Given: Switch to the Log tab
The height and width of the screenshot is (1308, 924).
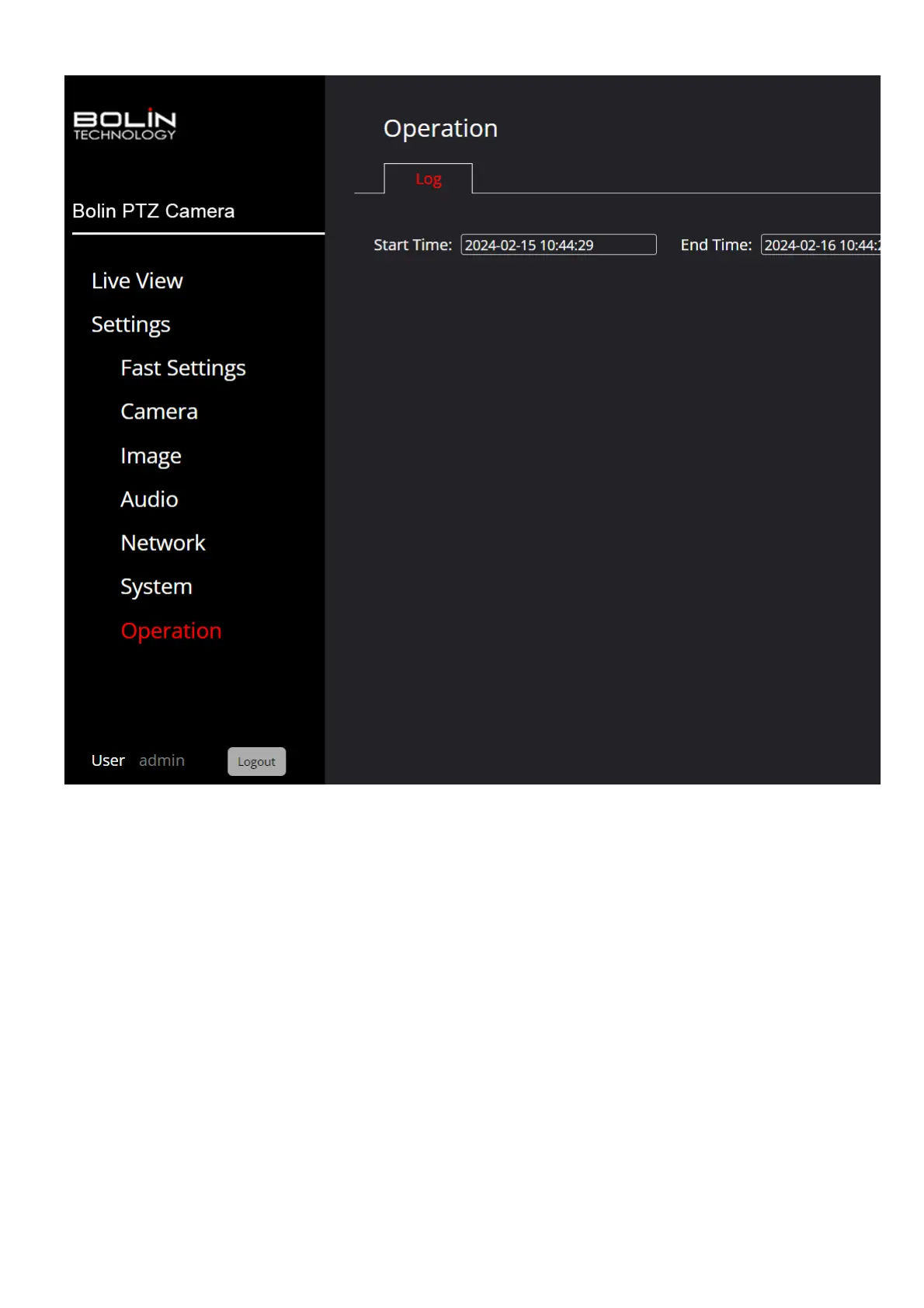Looking at the screenshot, I should (428, 179).
